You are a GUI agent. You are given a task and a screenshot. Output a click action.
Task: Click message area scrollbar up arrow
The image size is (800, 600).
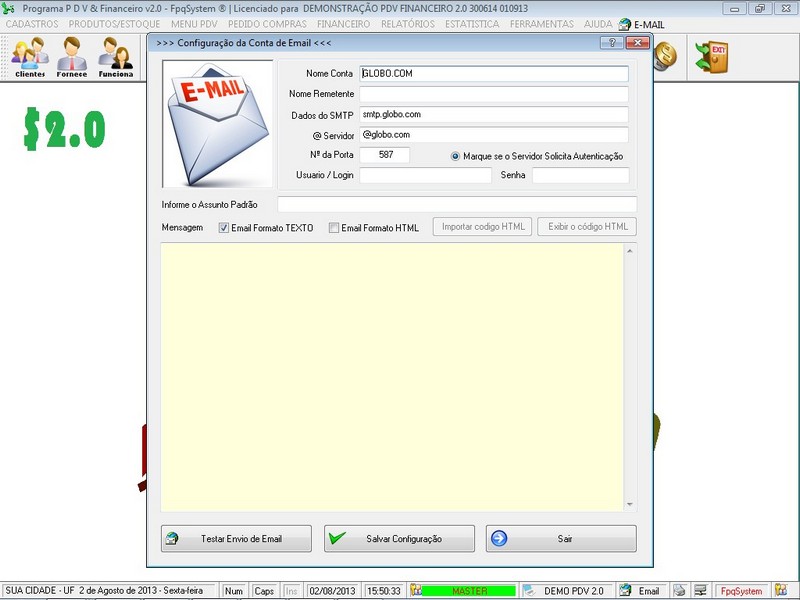click(x=630, y=251)
